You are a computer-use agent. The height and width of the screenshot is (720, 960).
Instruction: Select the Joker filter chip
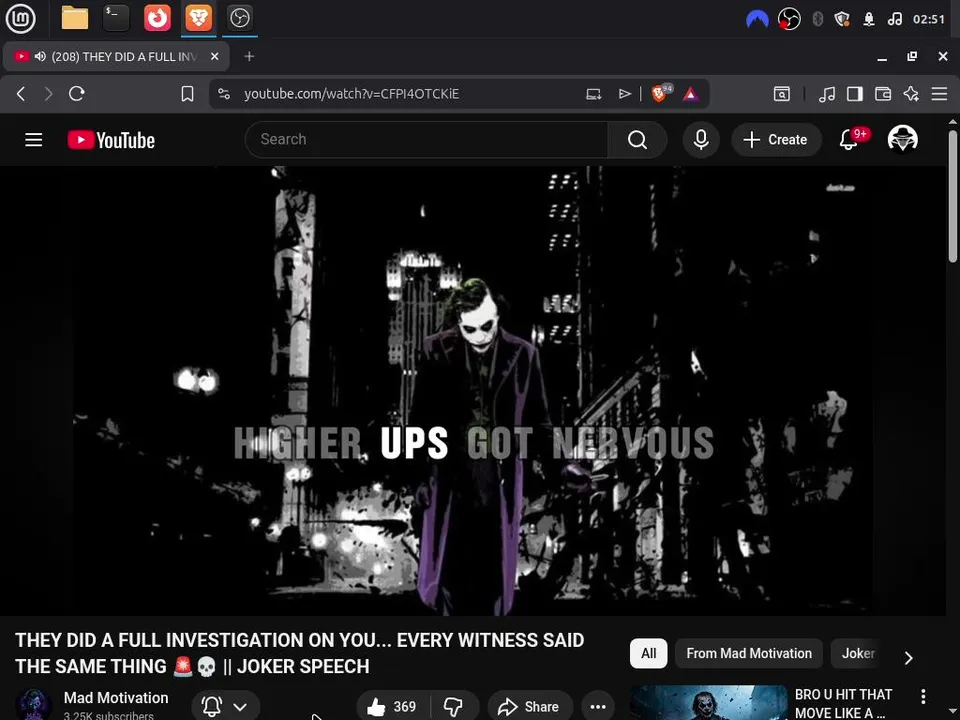tap(858, 653)
